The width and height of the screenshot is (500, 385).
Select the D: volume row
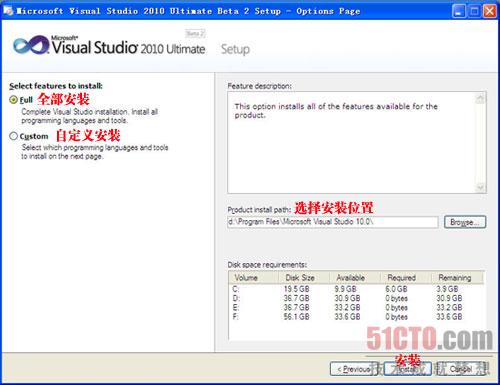click(356, 298)
